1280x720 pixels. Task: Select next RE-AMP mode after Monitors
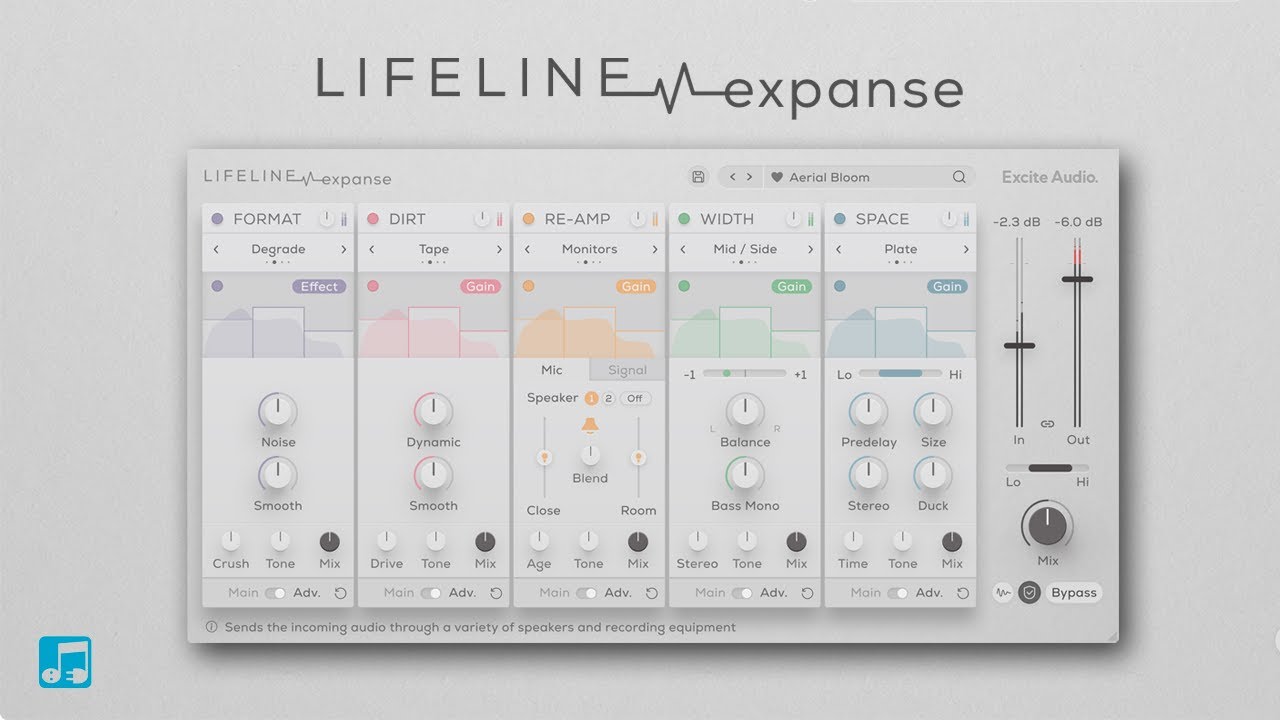655,249
